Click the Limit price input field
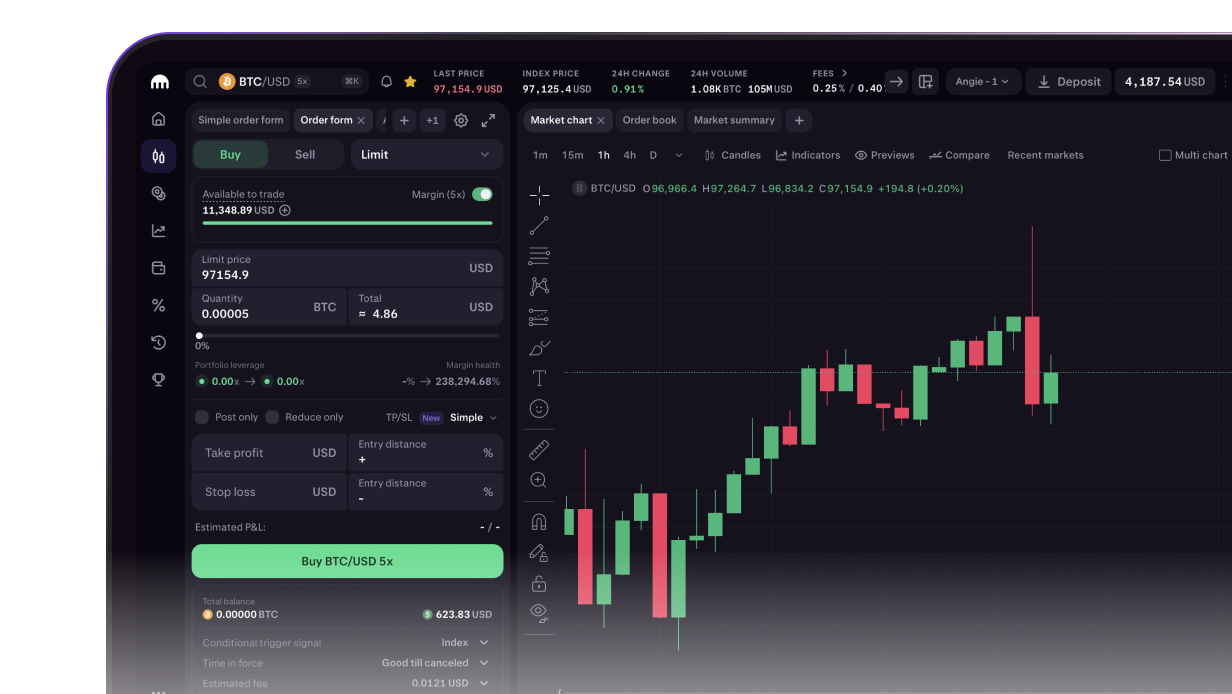Viewport: 1232px width, 694px height. point(347,267)
